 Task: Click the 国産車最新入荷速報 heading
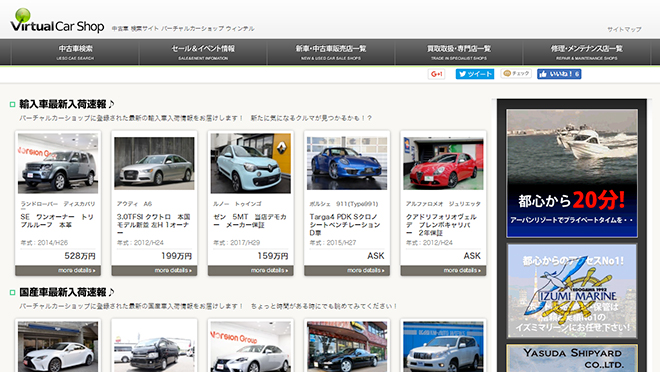tap(67, 292)
